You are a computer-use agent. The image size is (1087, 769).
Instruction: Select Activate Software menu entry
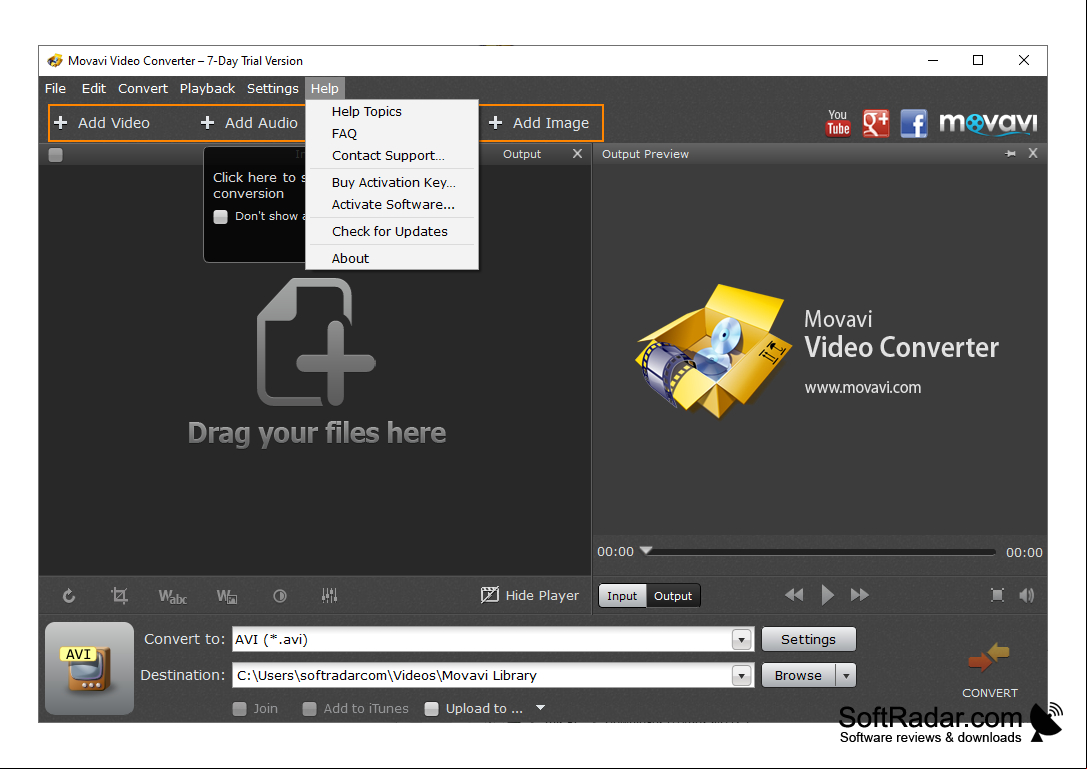coord(392,205)
